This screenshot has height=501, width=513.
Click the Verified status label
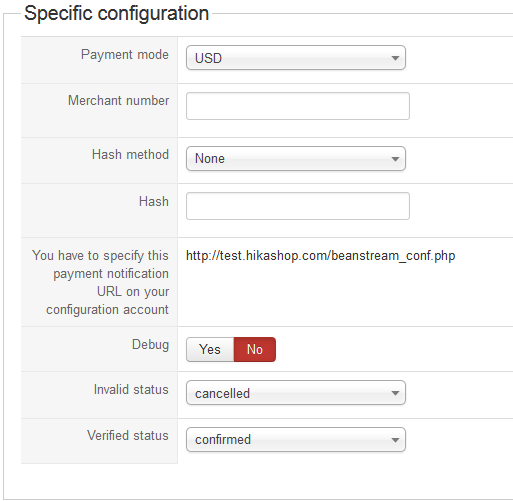(x=128, y=435)
